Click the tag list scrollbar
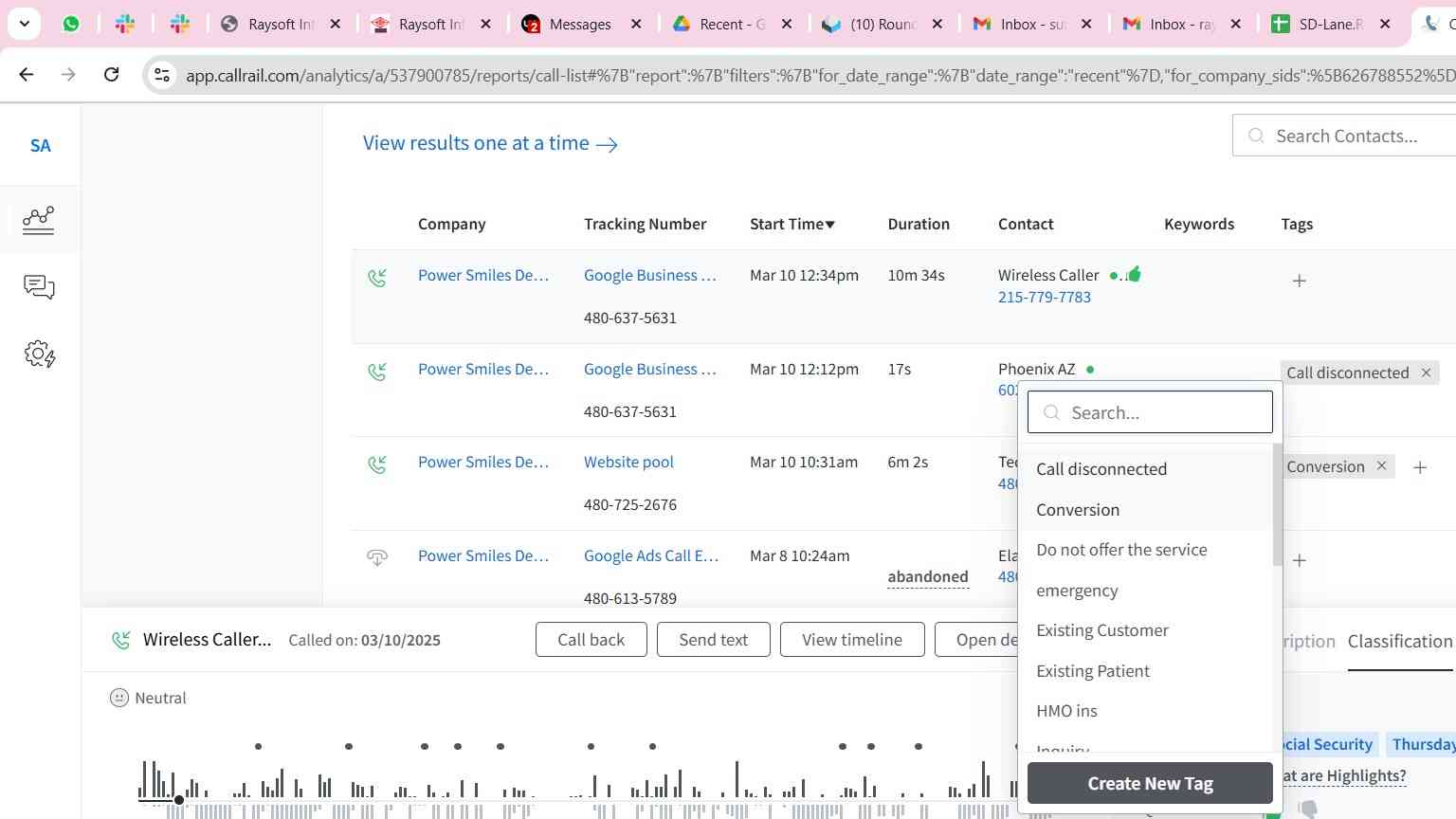1456x819 pixels. (1277, 504)
